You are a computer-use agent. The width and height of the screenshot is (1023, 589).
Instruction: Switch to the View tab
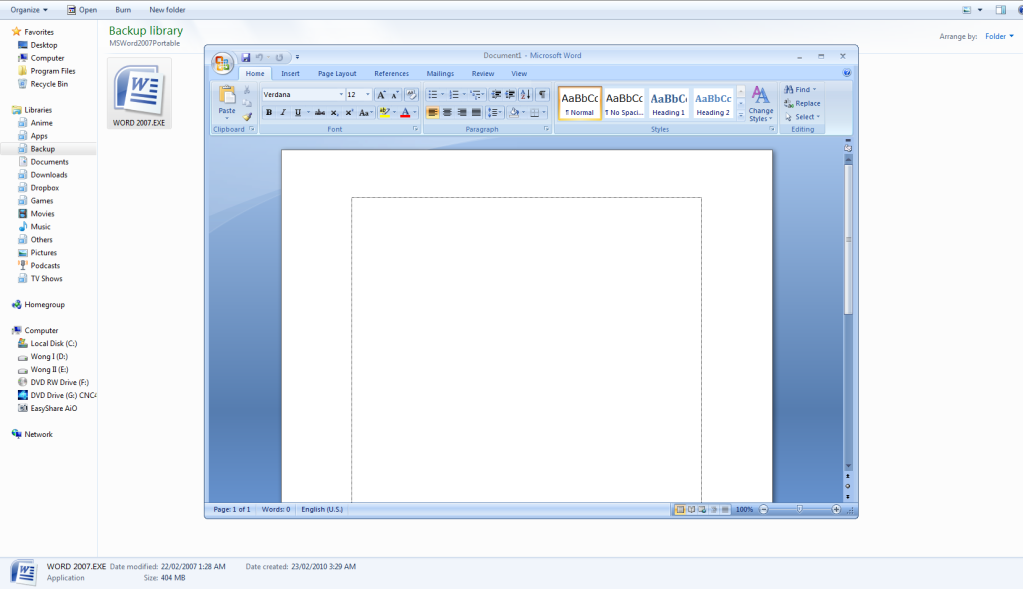[519, 74]
